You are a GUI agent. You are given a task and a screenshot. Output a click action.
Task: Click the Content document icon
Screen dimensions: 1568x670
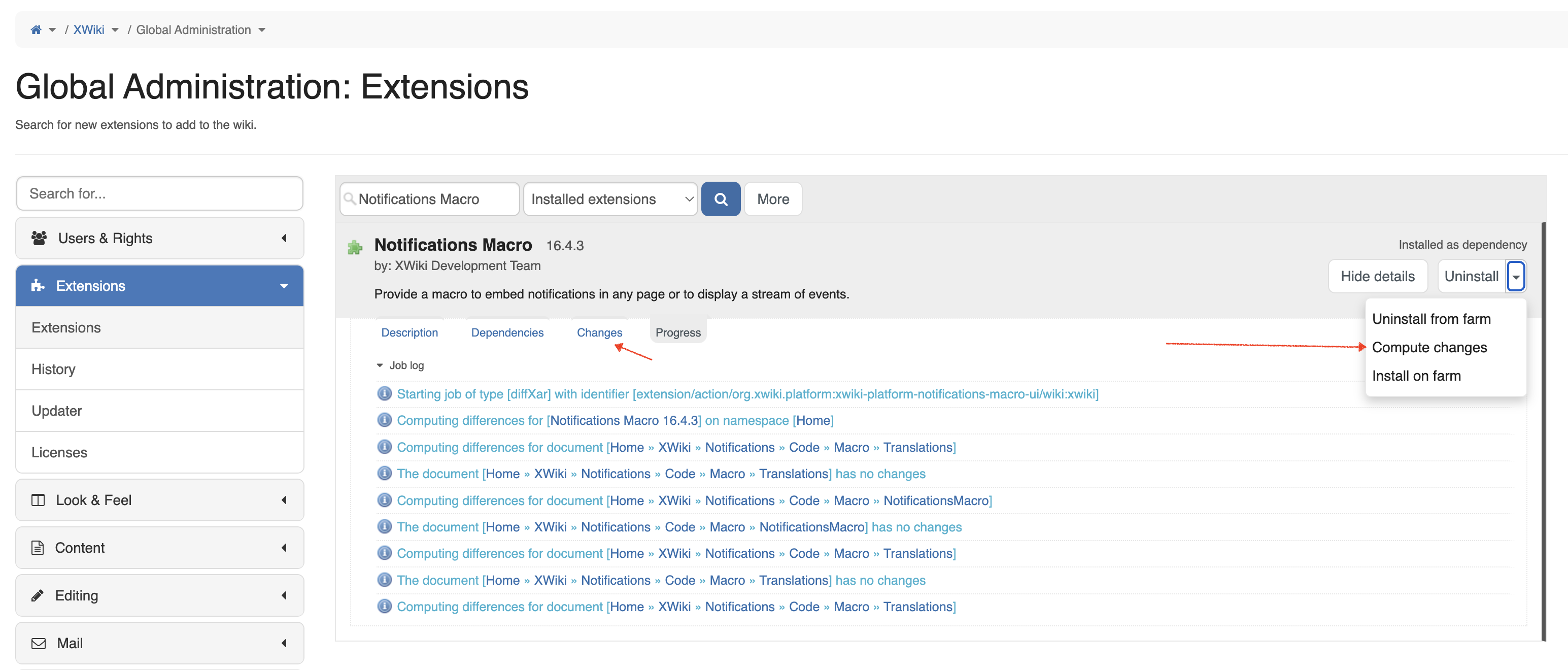(38, 548)
